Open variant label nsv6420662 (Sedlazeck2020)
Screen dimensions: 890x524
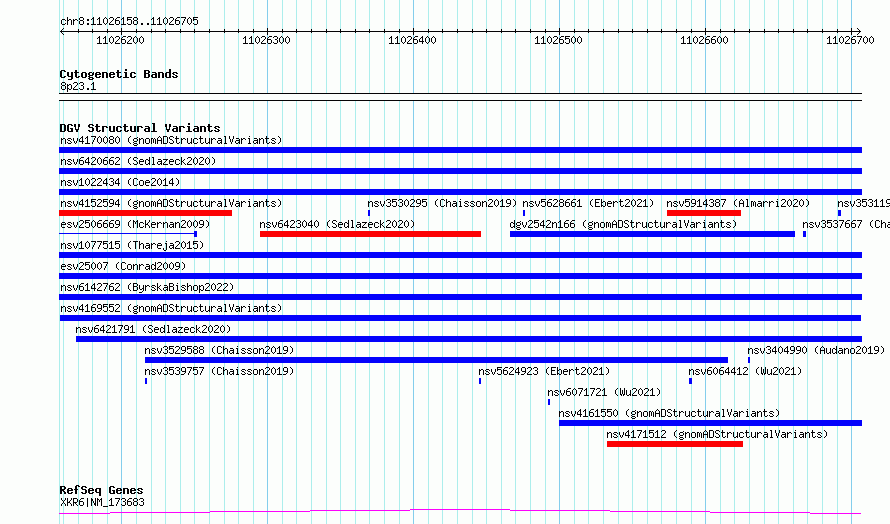pos(138,161)
